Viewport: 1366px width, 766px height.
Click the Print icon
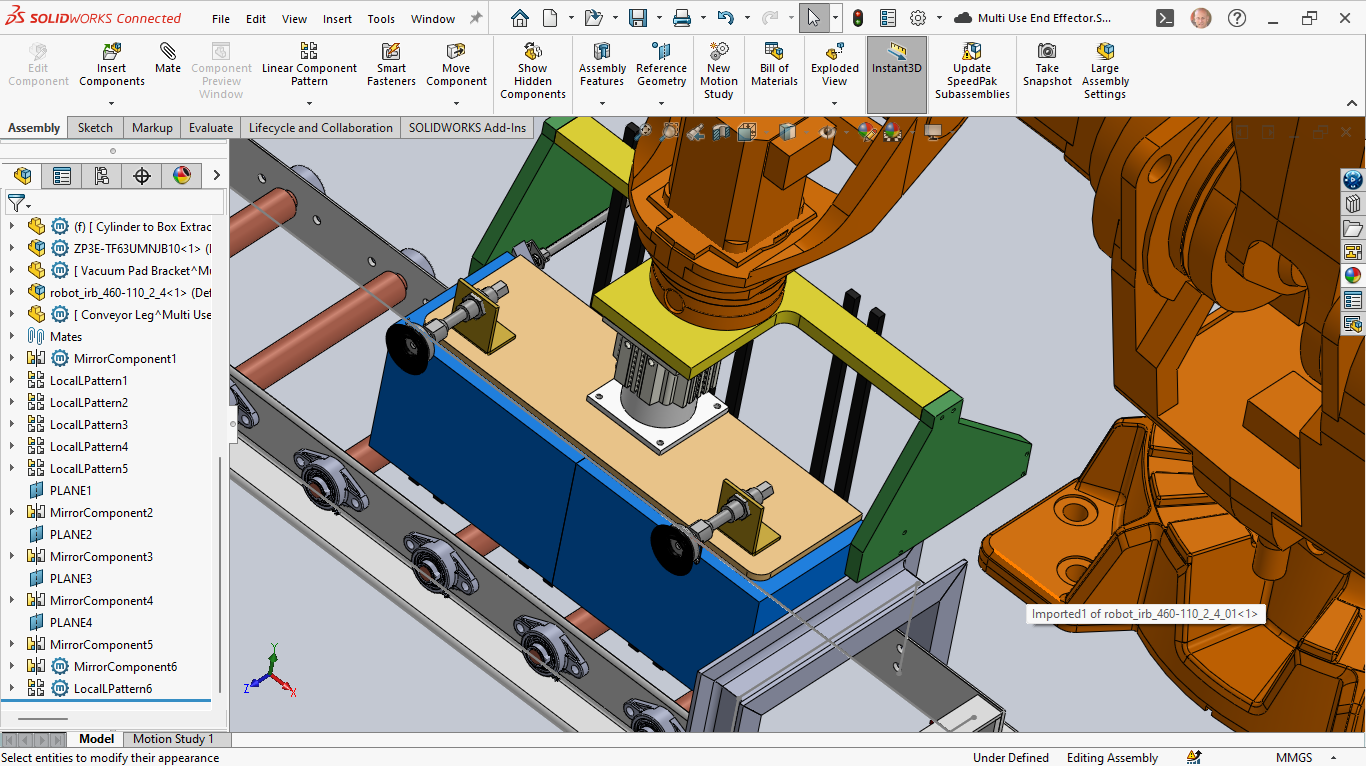coord(682,18)
